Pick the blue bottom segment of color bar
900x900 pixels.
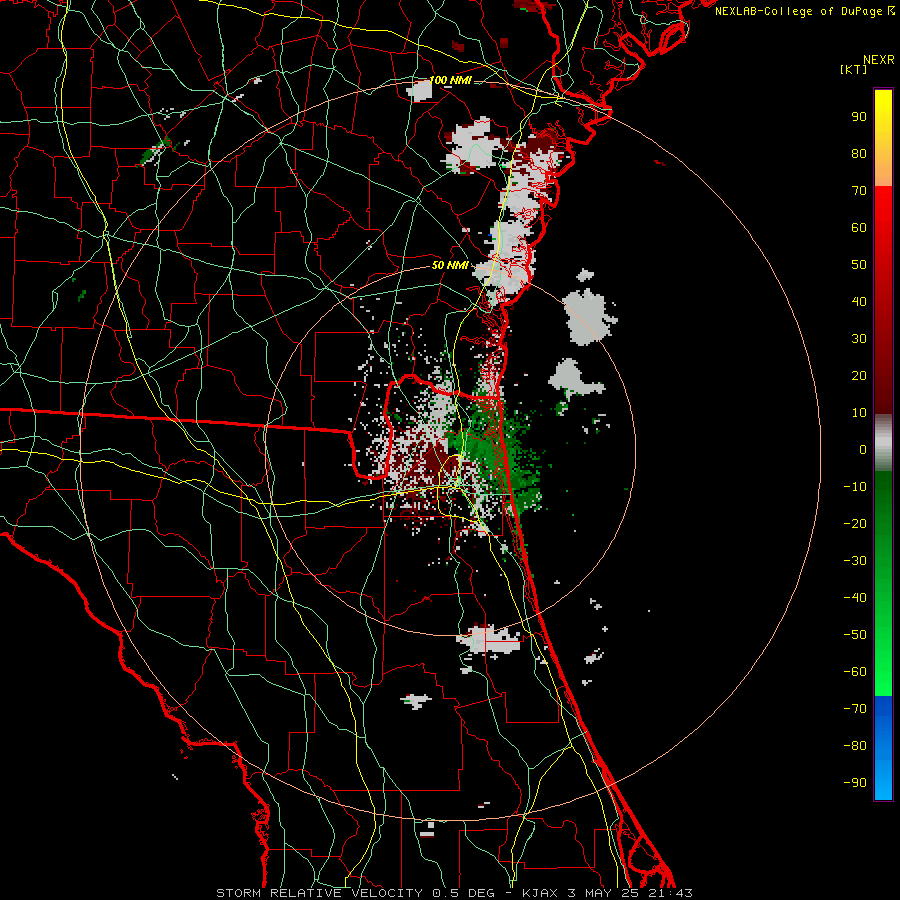coord(883,748)
